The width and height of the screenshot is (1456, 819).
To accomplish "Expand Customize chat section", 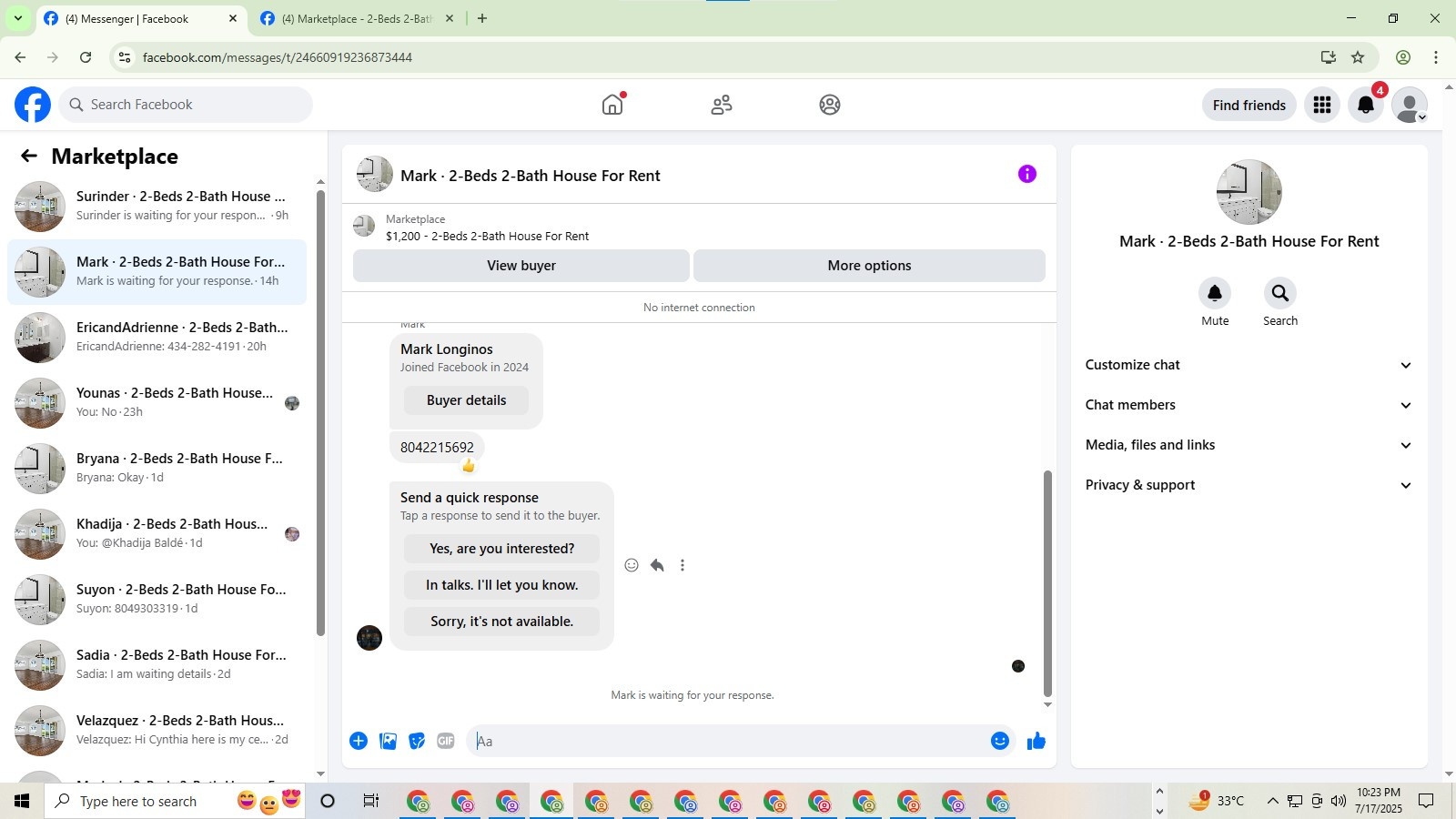I will tap(1249, 365).
